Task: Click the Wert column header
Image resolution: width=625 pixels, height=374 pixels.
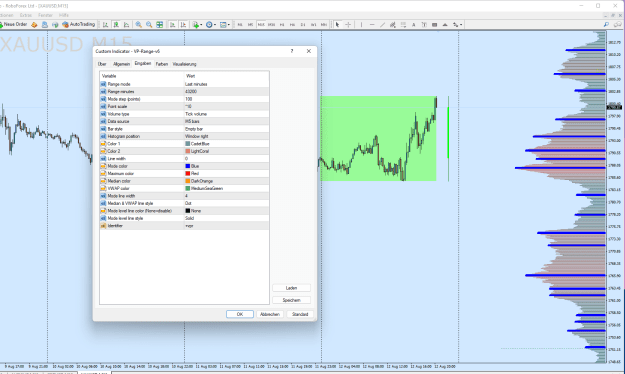Action: [226, 76]
